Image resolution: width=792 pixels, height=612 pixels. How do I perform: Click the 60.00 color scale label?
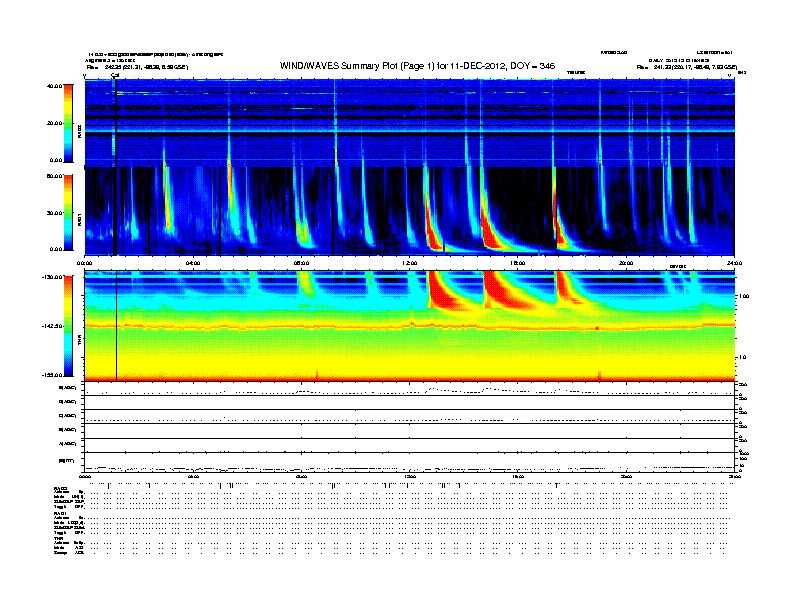[54, 176]
